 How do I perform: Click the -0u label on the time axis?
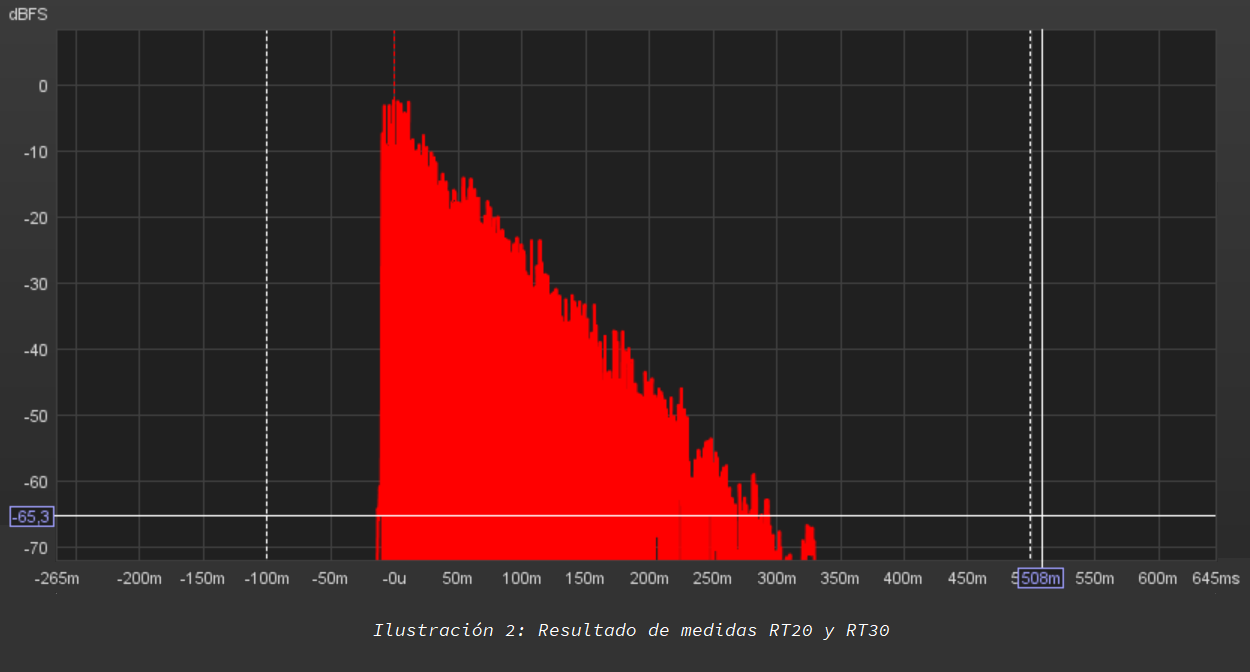[x=394, y=579]
